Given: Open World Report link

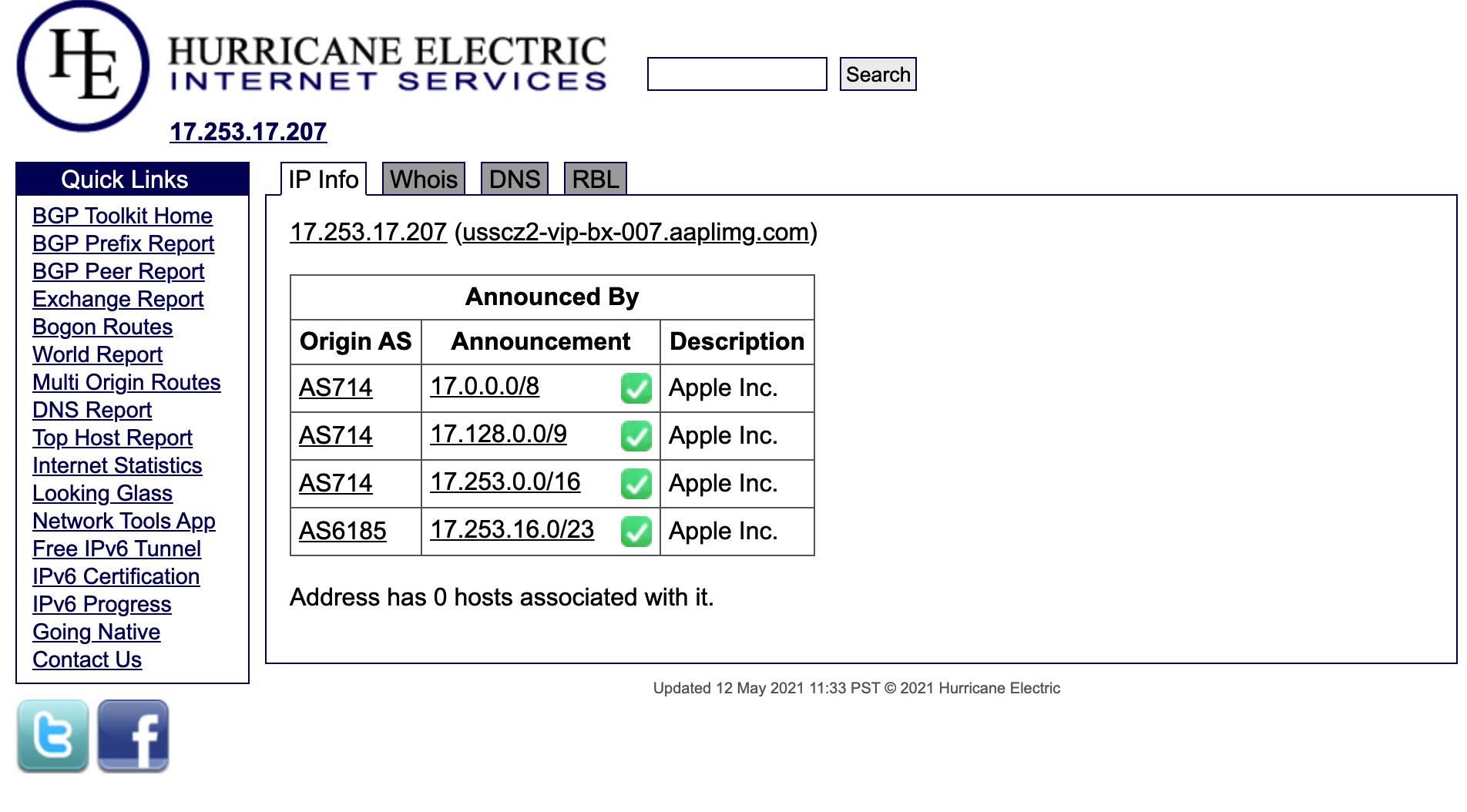Looking at the screenshot, I should (x=98, y=354).
